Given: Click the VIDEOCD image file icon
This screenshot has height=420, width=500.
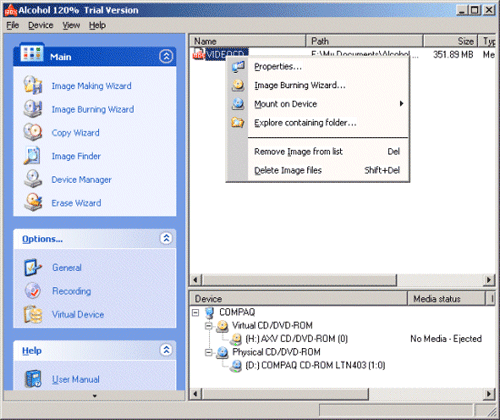Looking at the screenshot, I should click(x=198, y=54).
